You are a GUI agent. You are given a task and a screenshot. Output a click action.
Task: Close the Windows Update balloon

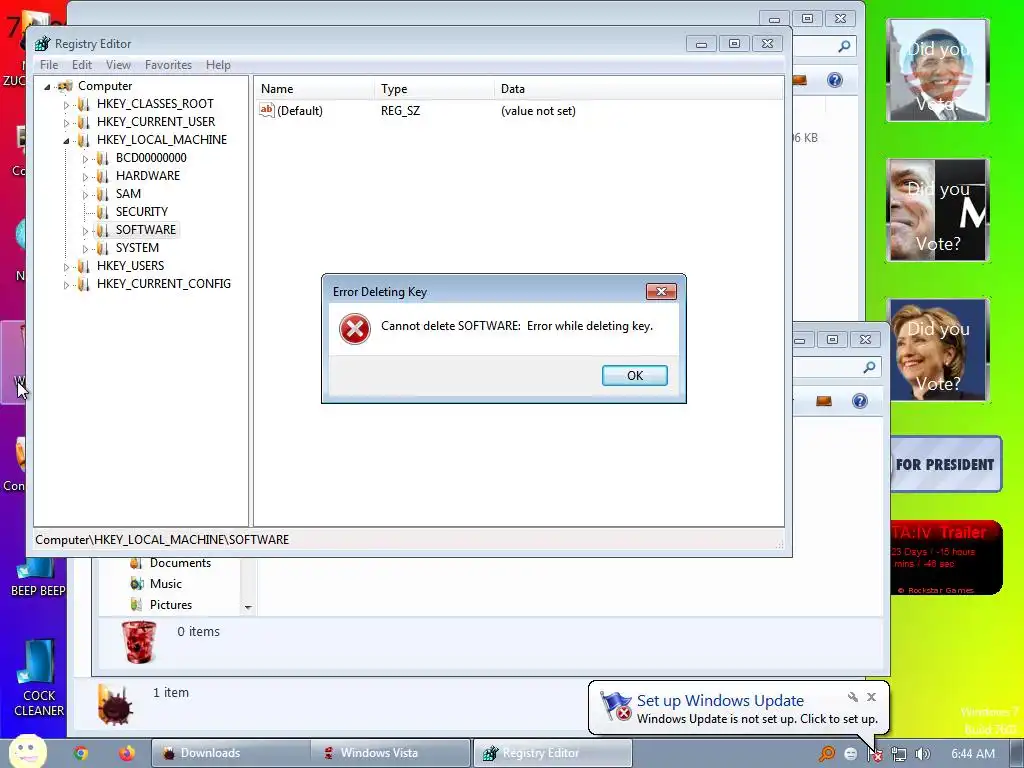point(871,697)
